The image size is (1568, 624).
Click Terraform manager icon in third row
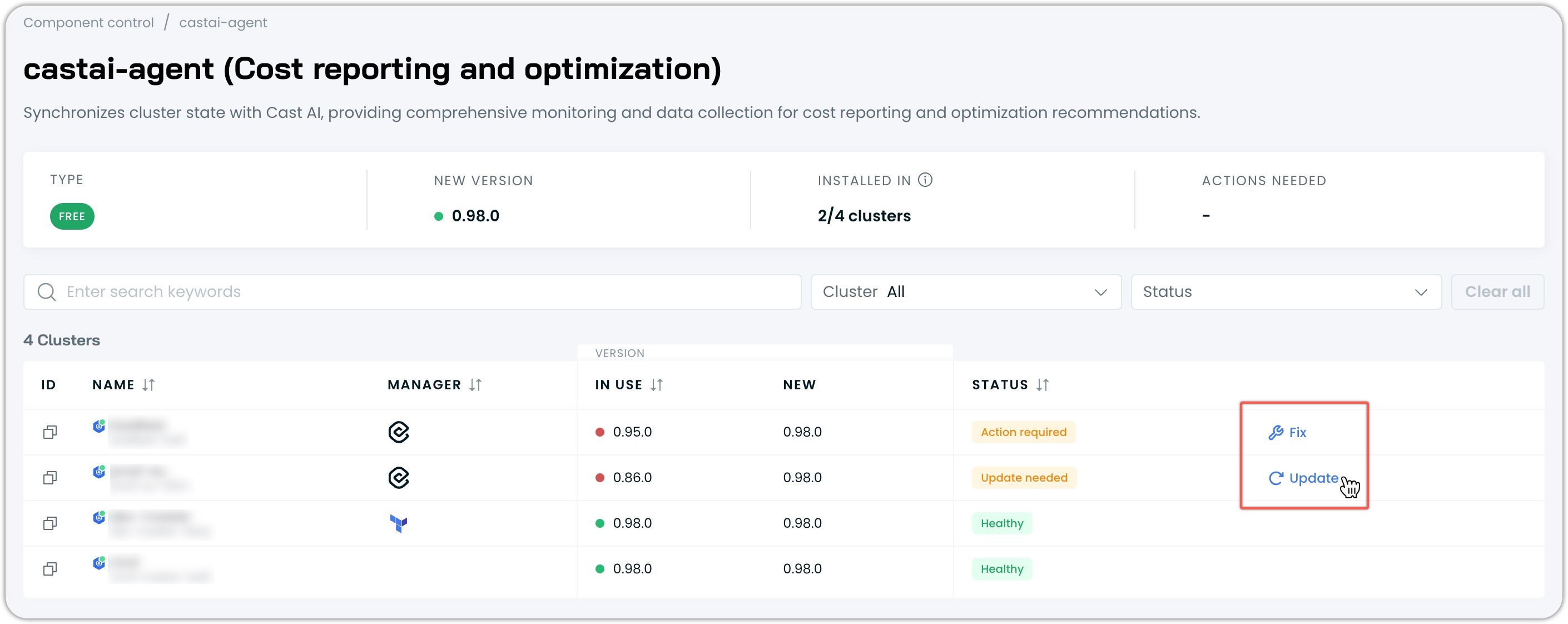[399, 523]
